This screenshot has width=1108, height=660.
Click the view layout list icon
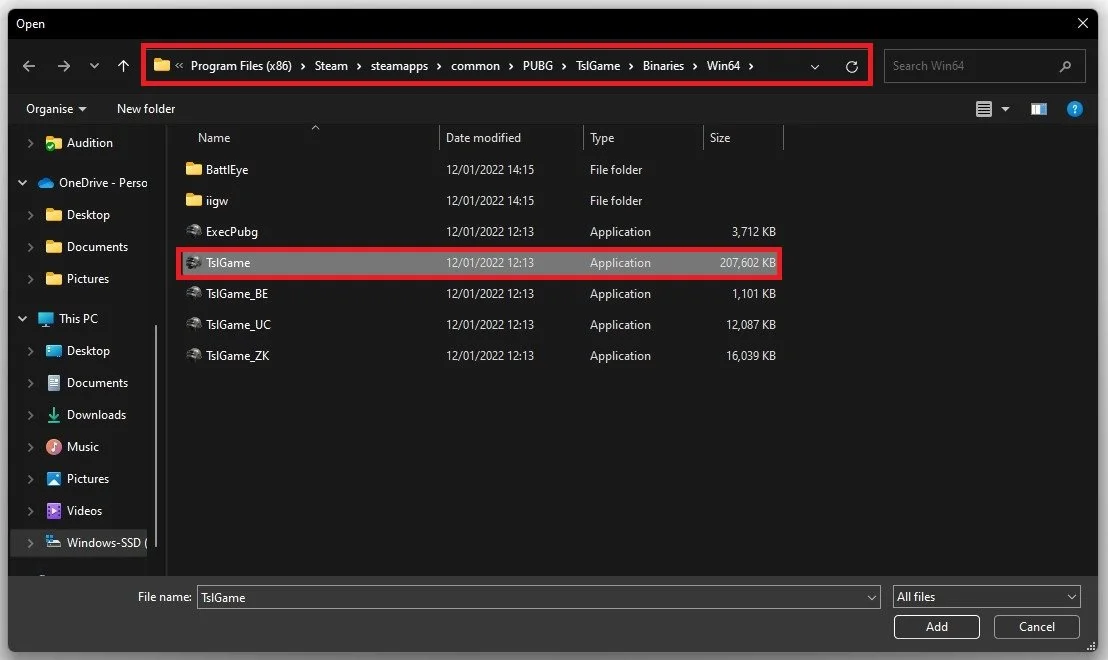pos(984,109)
